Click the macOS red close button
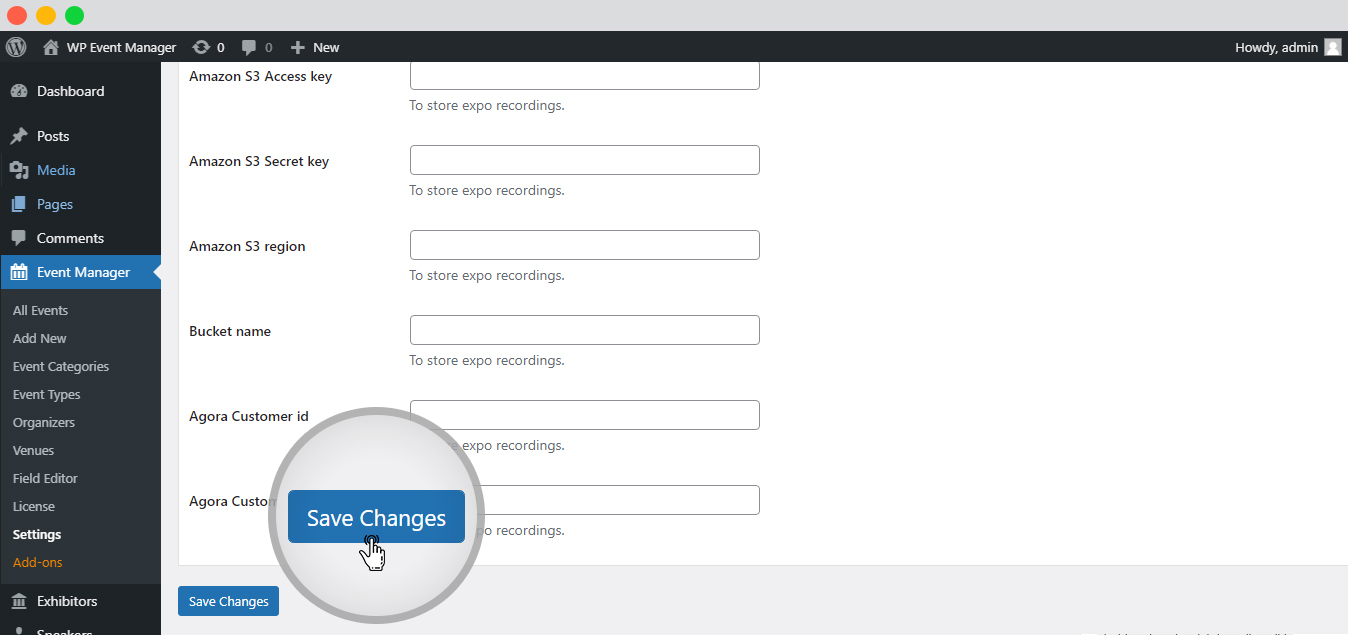The height and width of the screenshot is (635, 1348). (17, 15)
